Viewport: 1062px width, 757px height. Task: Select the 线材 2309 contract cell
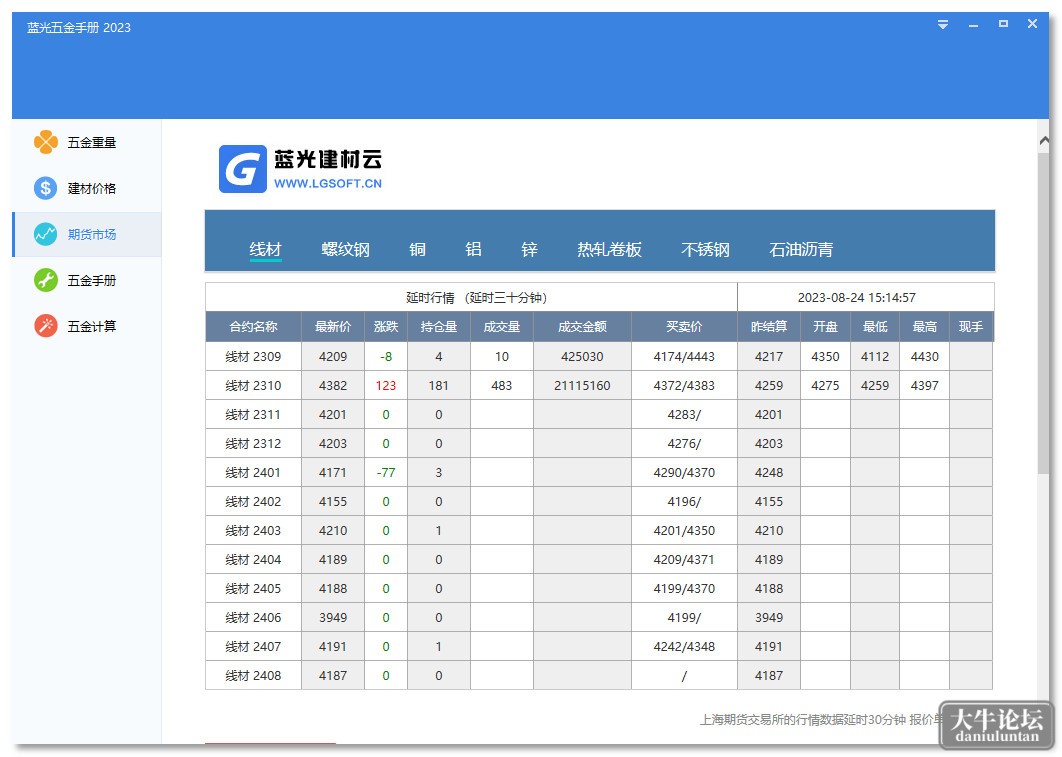[x=253, y=356]
